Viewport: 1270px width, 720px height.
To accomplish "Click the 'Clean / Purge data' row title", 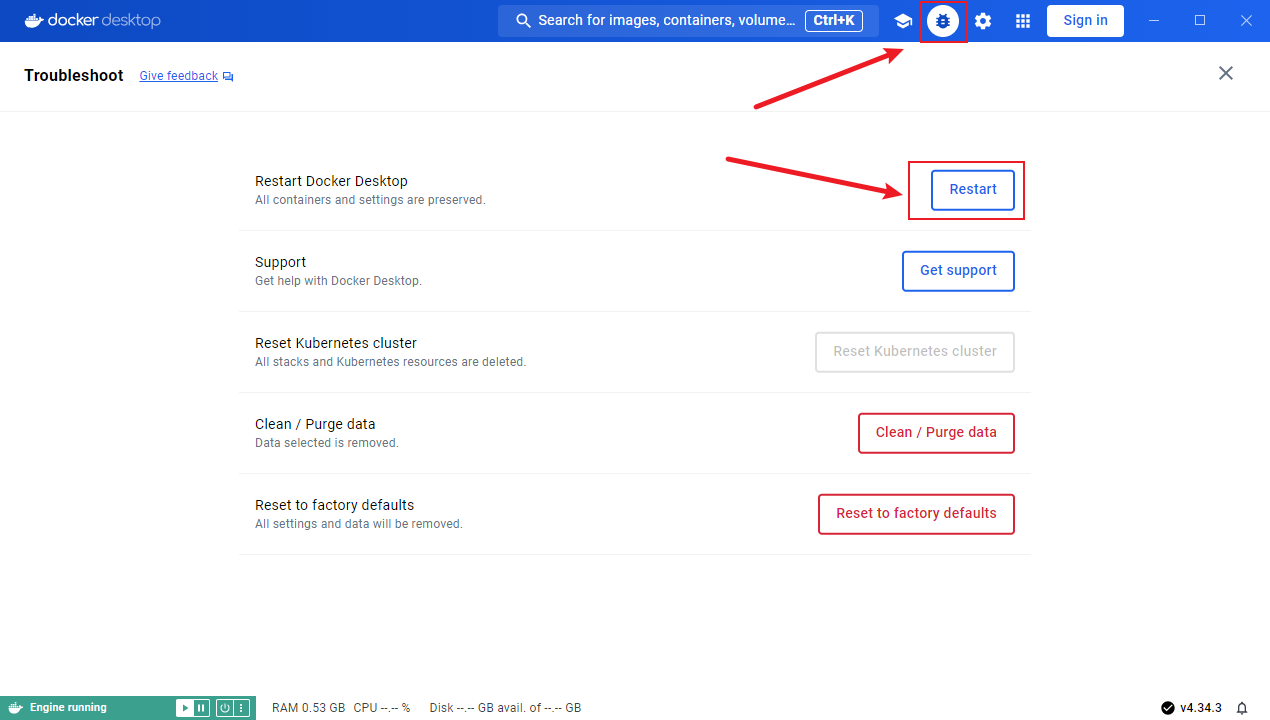I will [x=315, y=424].
